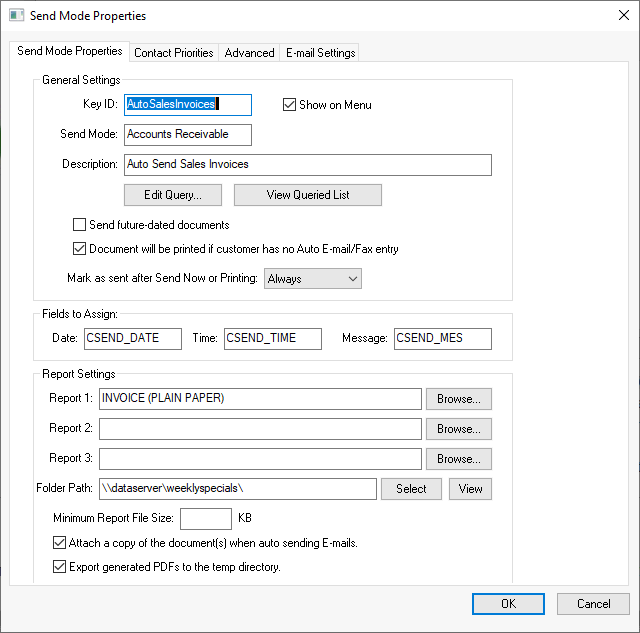
Task: Enable Send future-dated documents option
Action: pyautogui.click(x=80, y=225)
